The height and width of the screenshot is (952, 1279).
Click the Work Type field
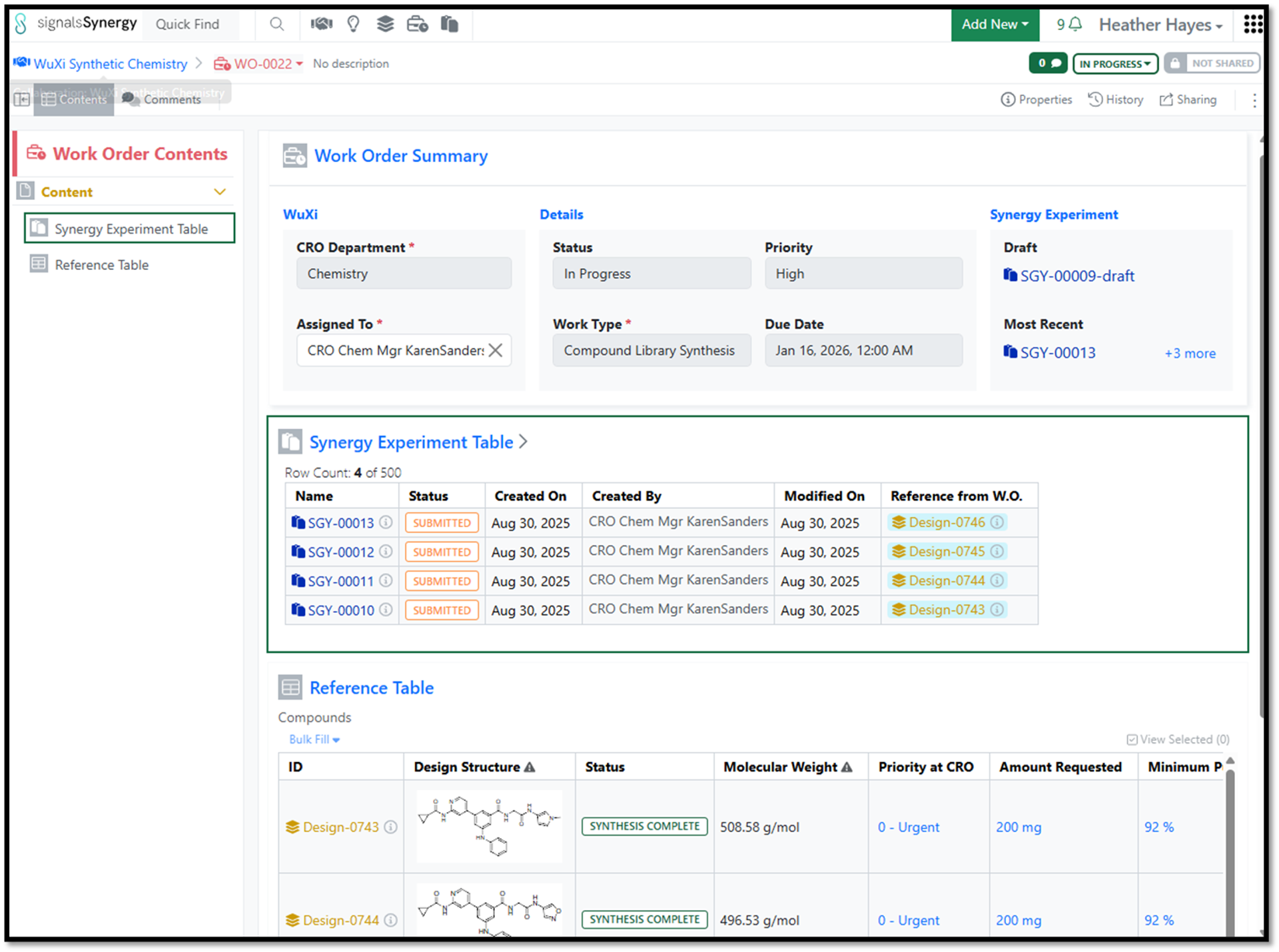651,350
